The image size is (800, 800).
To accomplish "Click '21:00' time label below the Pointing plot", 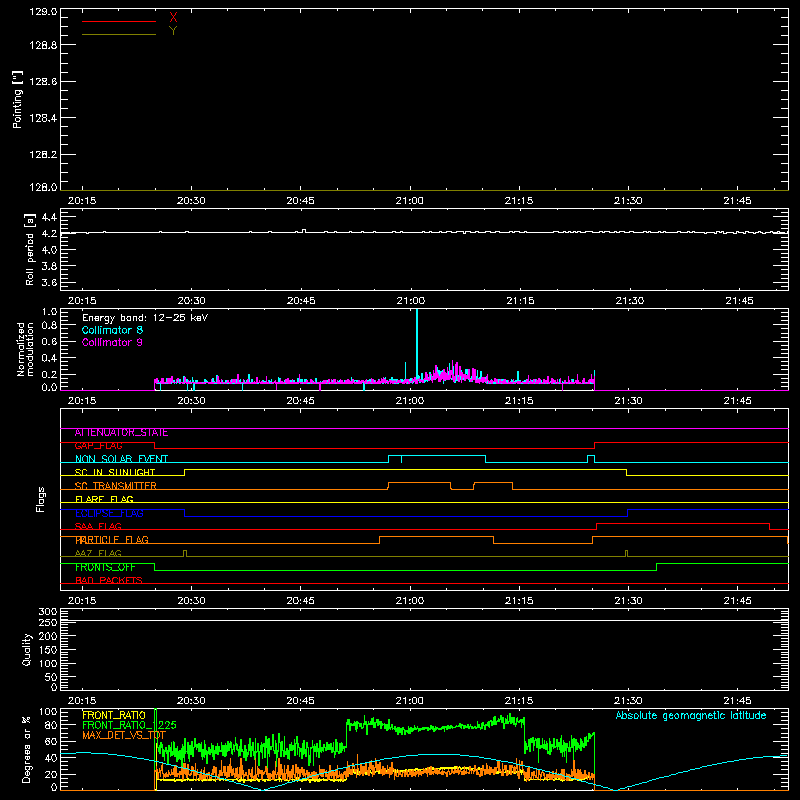I will [x=410, y=201].
